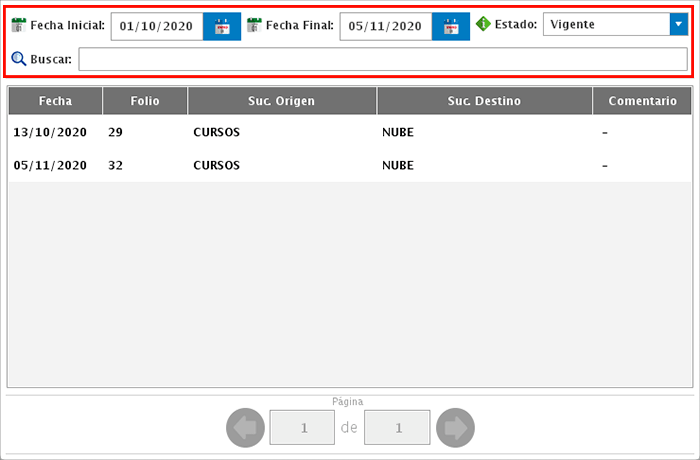Sort by the Folio column header
This screenshot has width=700, height=460.
(x=144, y=101)
